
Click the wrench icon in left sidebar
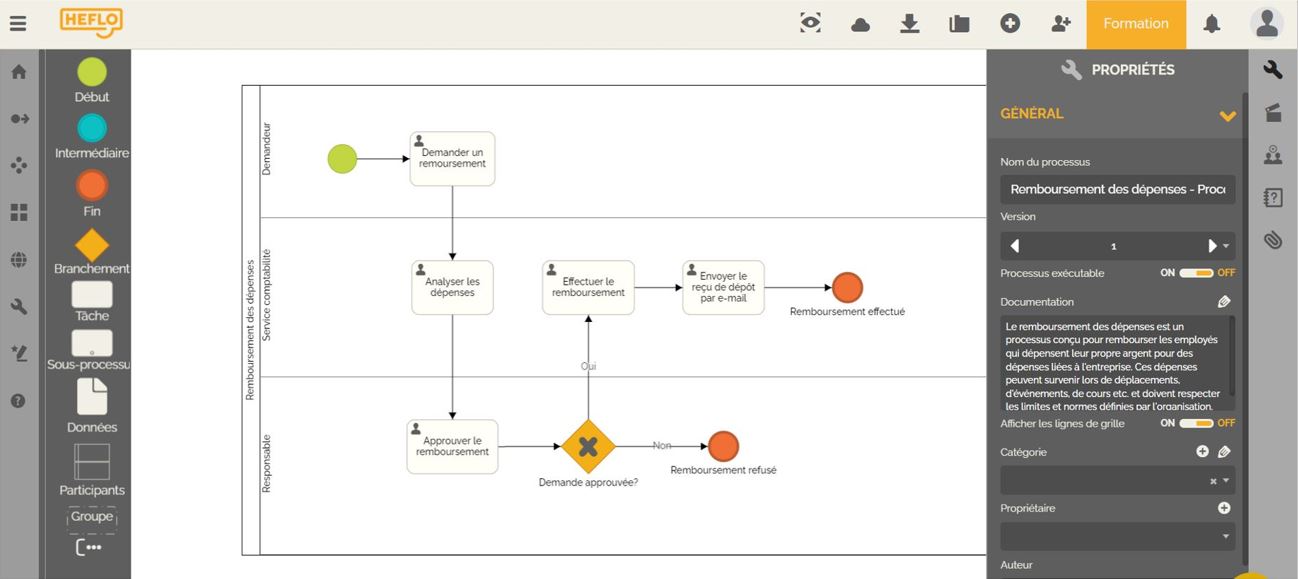point(18,306)
